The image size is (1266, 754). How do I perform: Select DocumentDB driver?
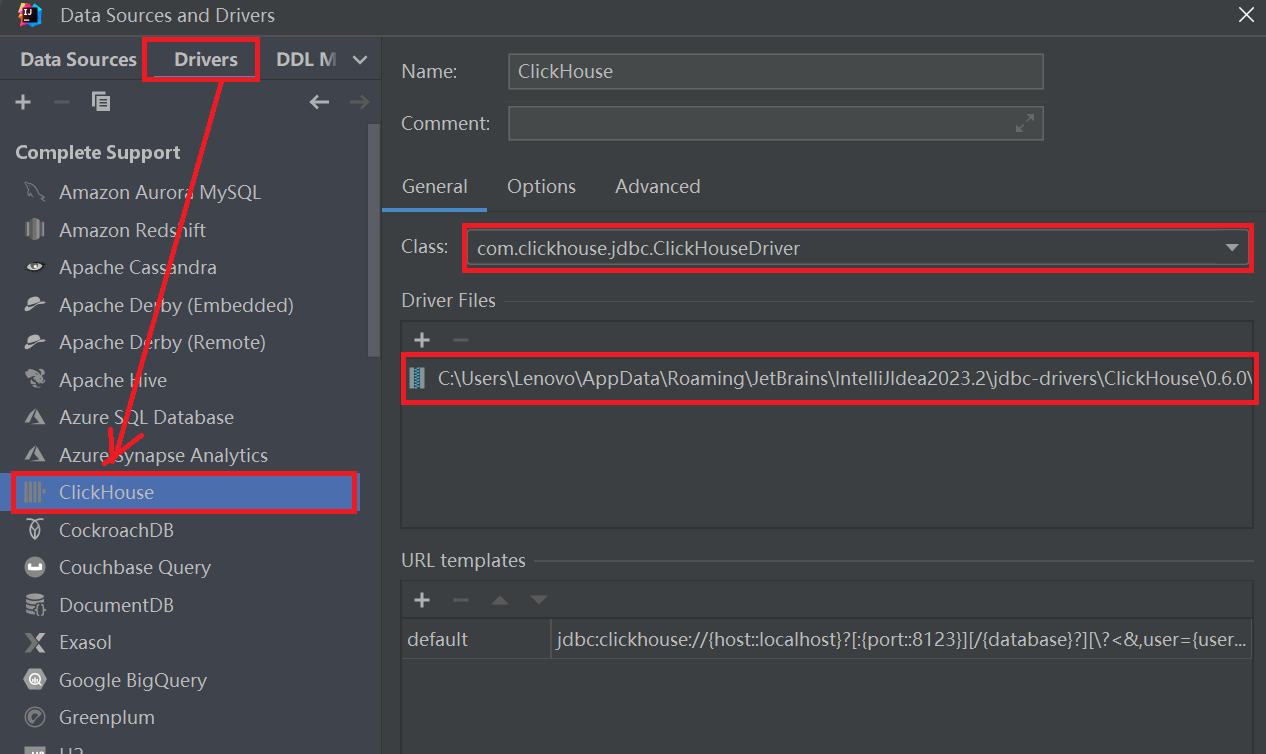tap(116, 605)
